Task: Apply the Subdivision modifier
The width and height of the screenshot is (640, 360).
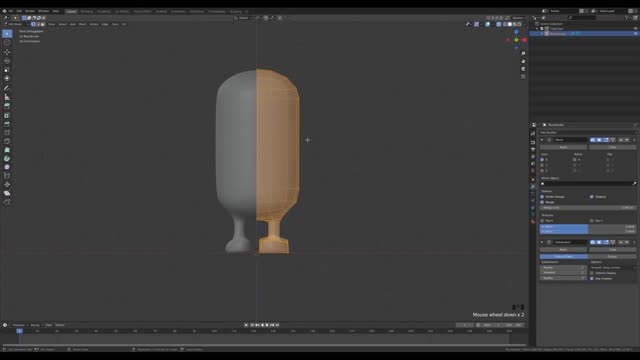Action: click(563, 249)
